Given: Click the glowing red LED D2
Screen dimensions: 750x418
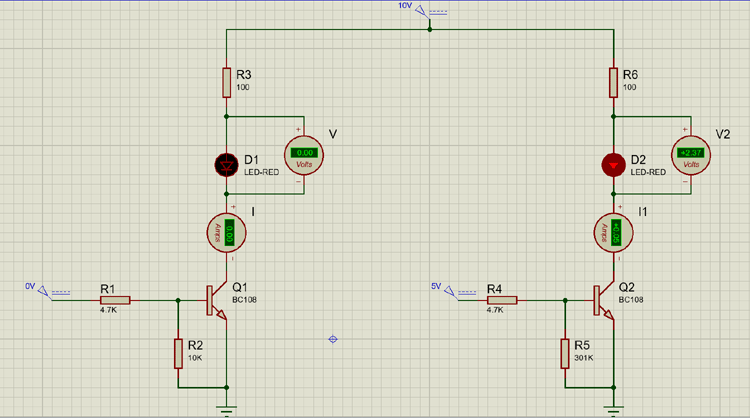Looking at the screenshot, I should [x=613, y=163].
